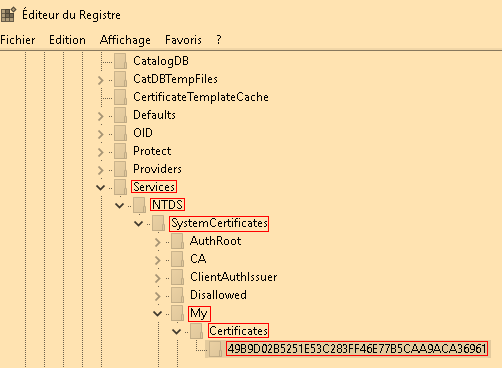
Task: Select the Services tree entry
Action: 154,187
